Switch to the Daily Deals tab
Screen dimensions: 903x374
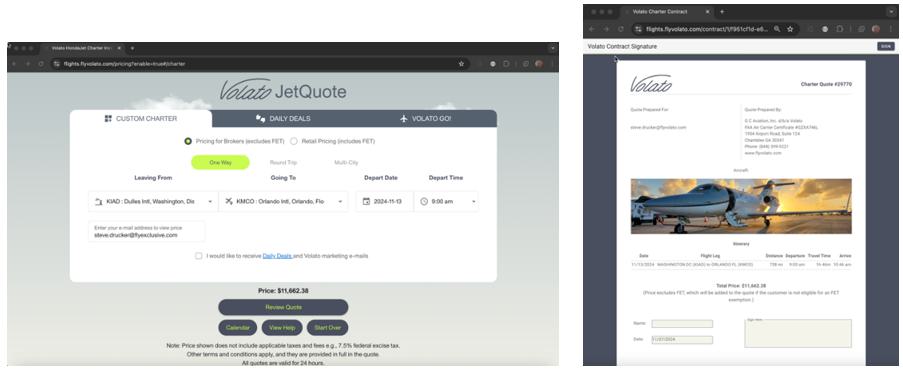283,119
